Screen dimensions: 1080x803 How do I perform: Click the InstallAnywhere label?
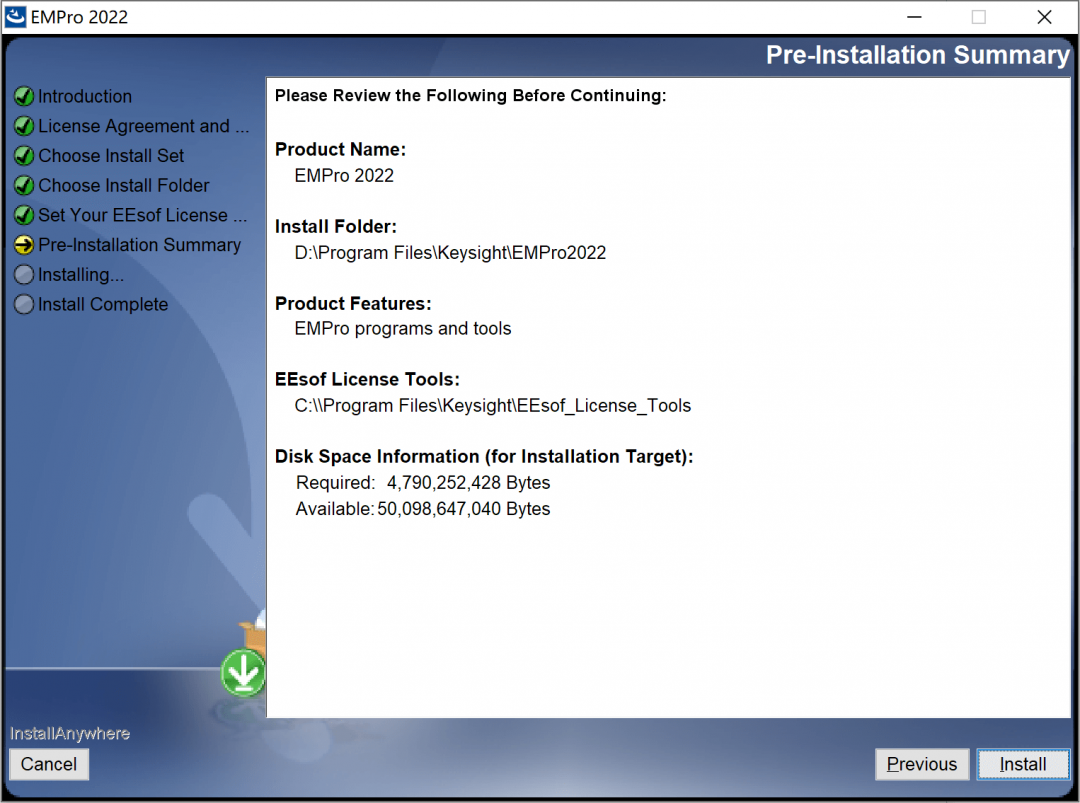[x=70, y=734]
